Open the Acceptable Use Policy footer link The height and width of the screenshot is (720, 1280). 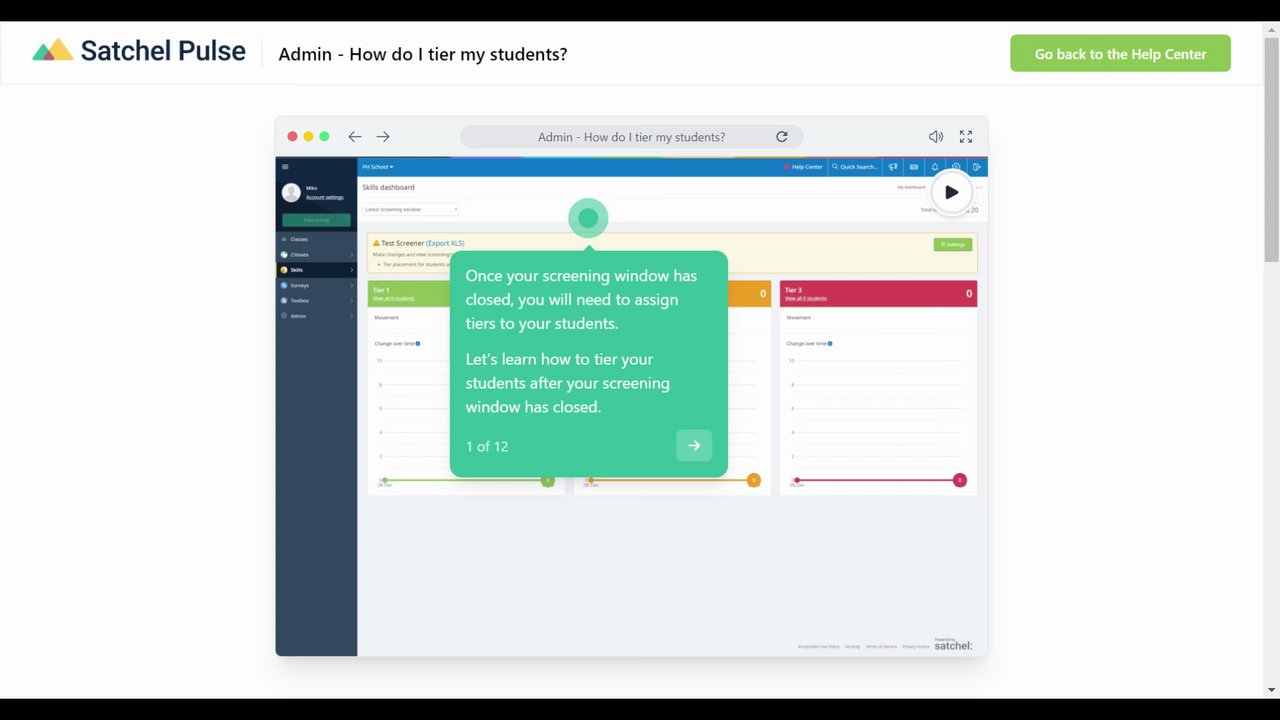819,647
